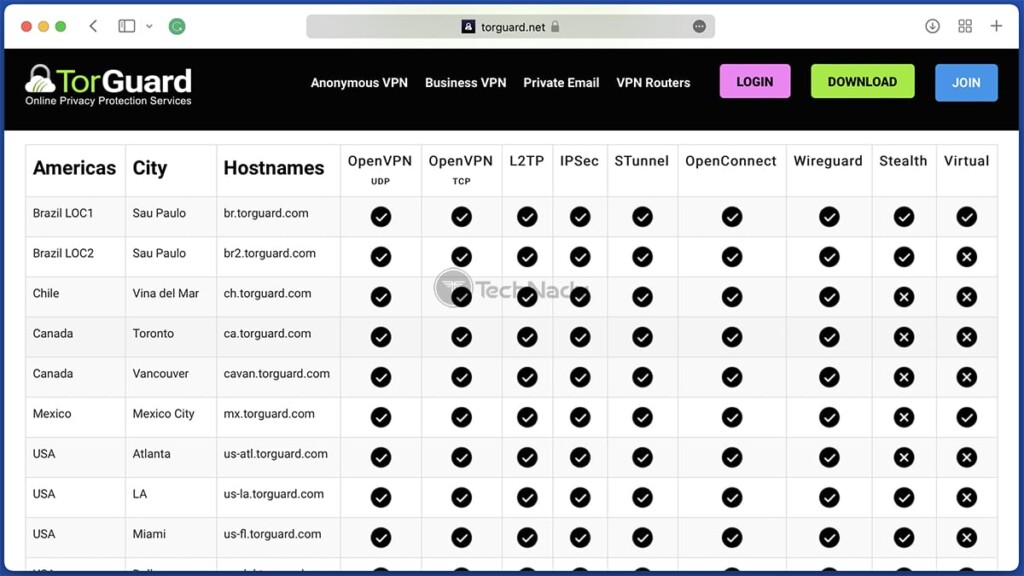Click the green DOWNLOAD button
1024x576 pixels.
pos(863,82)
